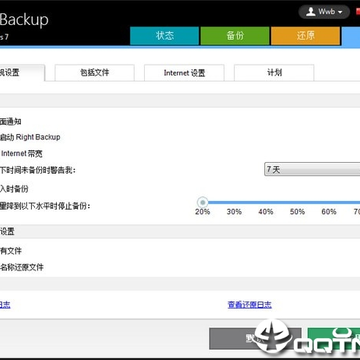Click the 时间未备份时警告我 label
Image resolution: width=360 pixels, height=360 pixels.
[x=38, y=171]
